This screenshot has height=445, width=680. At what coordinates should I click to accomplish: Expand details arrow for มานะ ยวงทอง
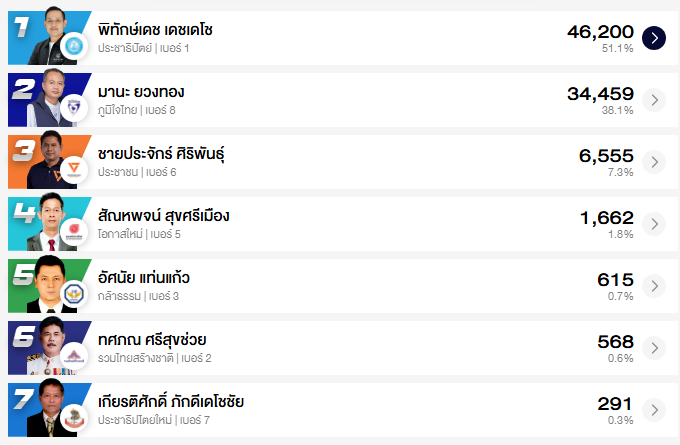coord(653,100)
